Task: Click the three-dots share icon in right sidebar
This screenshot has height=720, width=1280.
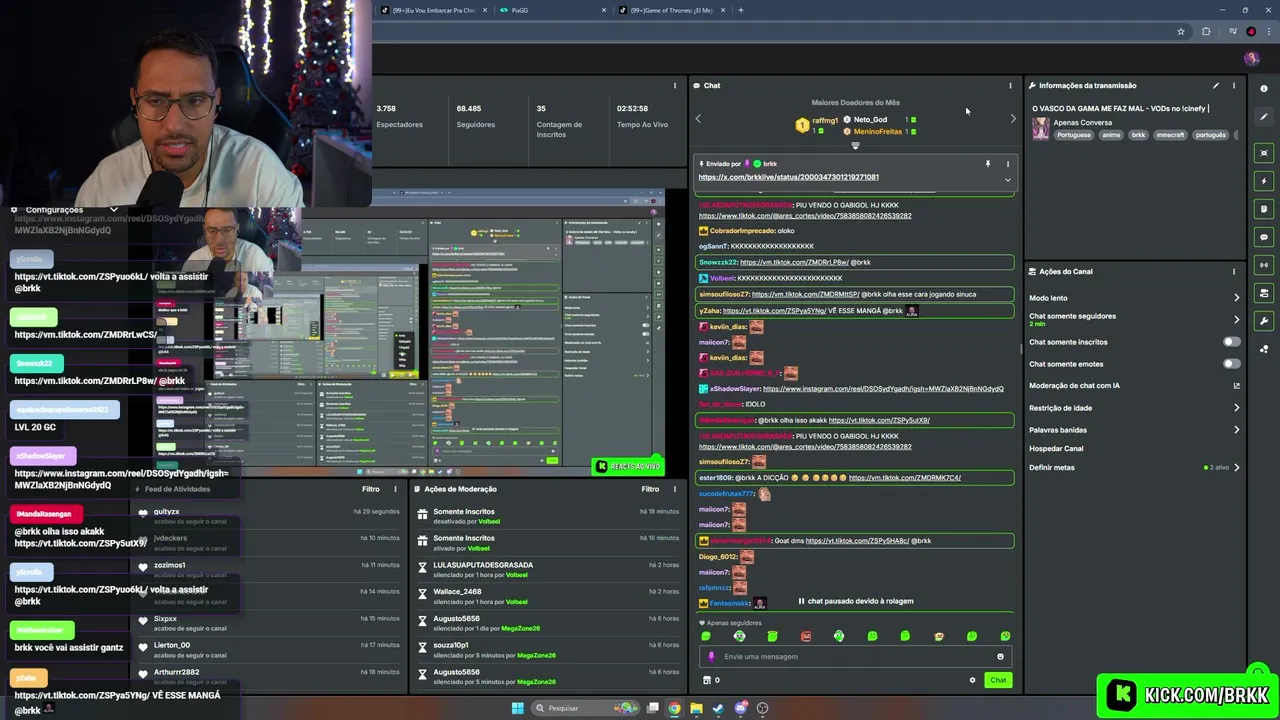Action: click(x=1265, y=349)
